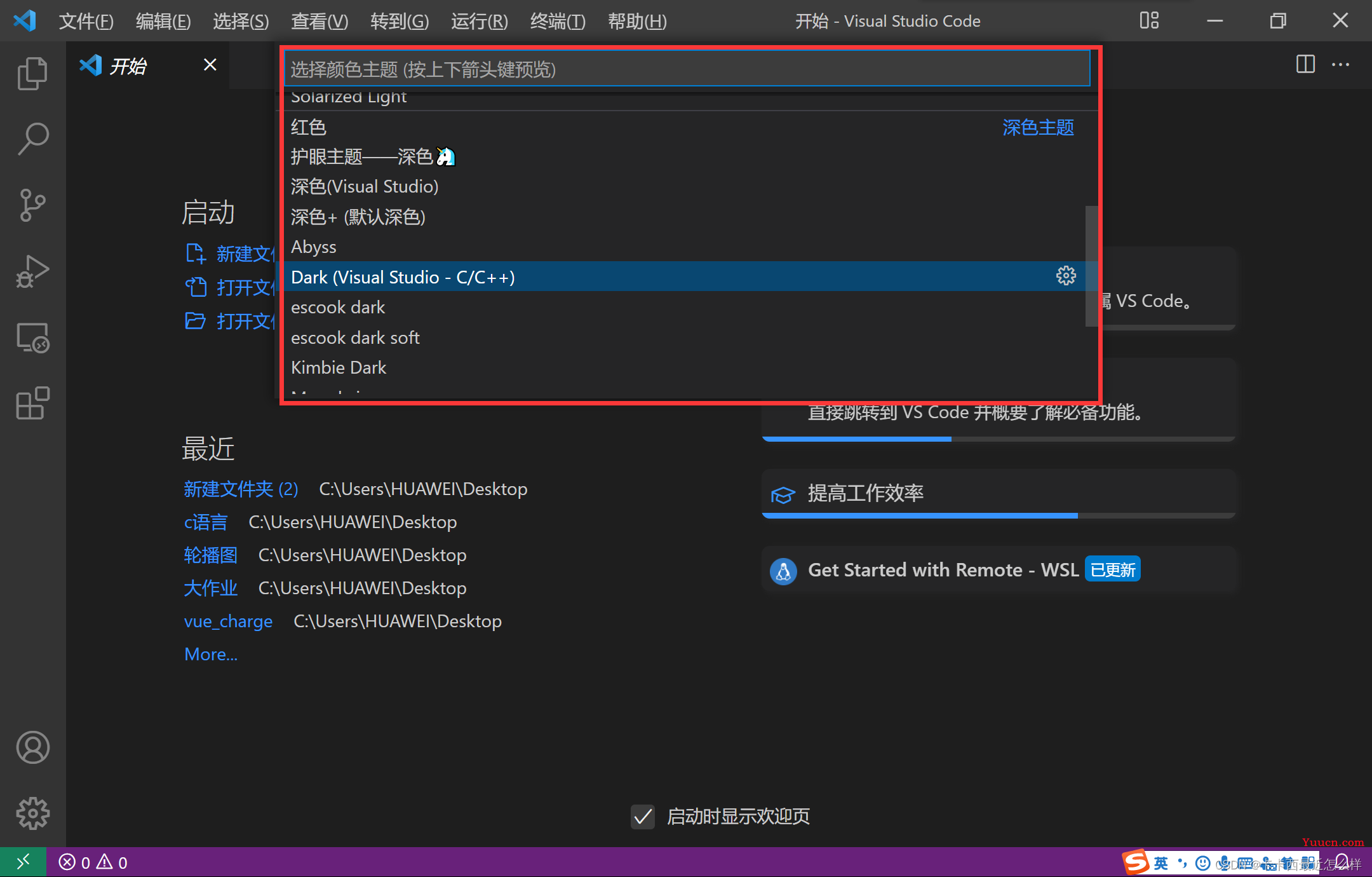
Task: Click the More... recent link
Action: click(x=211, y=654)
